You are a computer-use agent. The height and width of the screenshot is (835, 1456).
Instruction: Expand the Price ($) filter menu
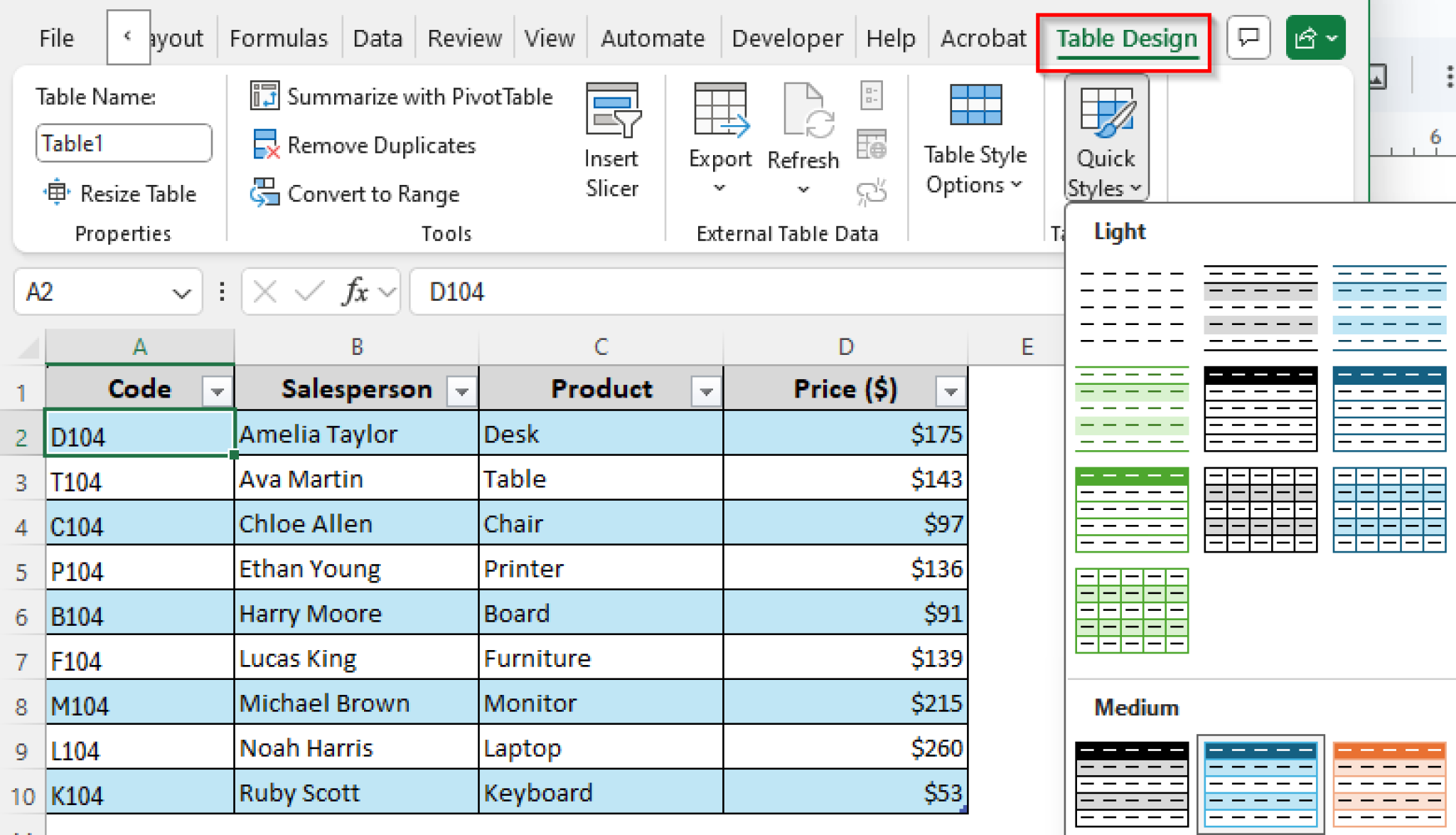point(951,390)
